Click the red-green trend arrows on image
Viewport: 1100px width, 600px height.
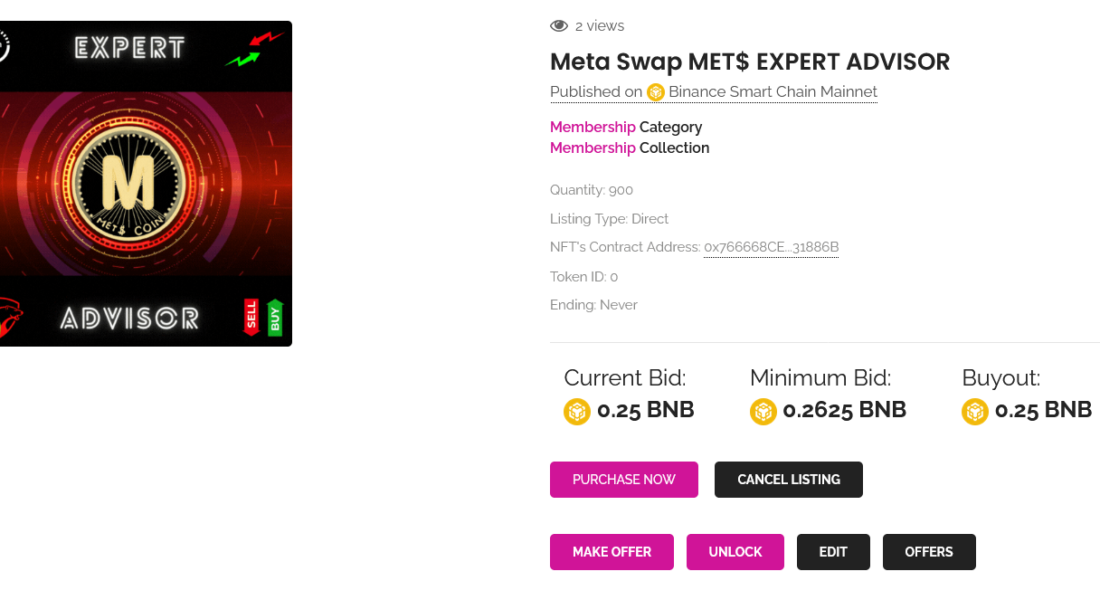point(254,49)
